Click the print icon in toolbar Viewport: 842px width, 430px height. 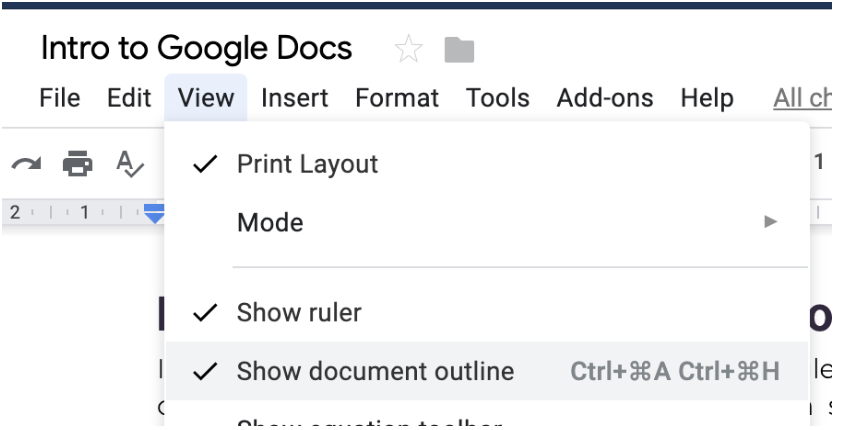77,164
